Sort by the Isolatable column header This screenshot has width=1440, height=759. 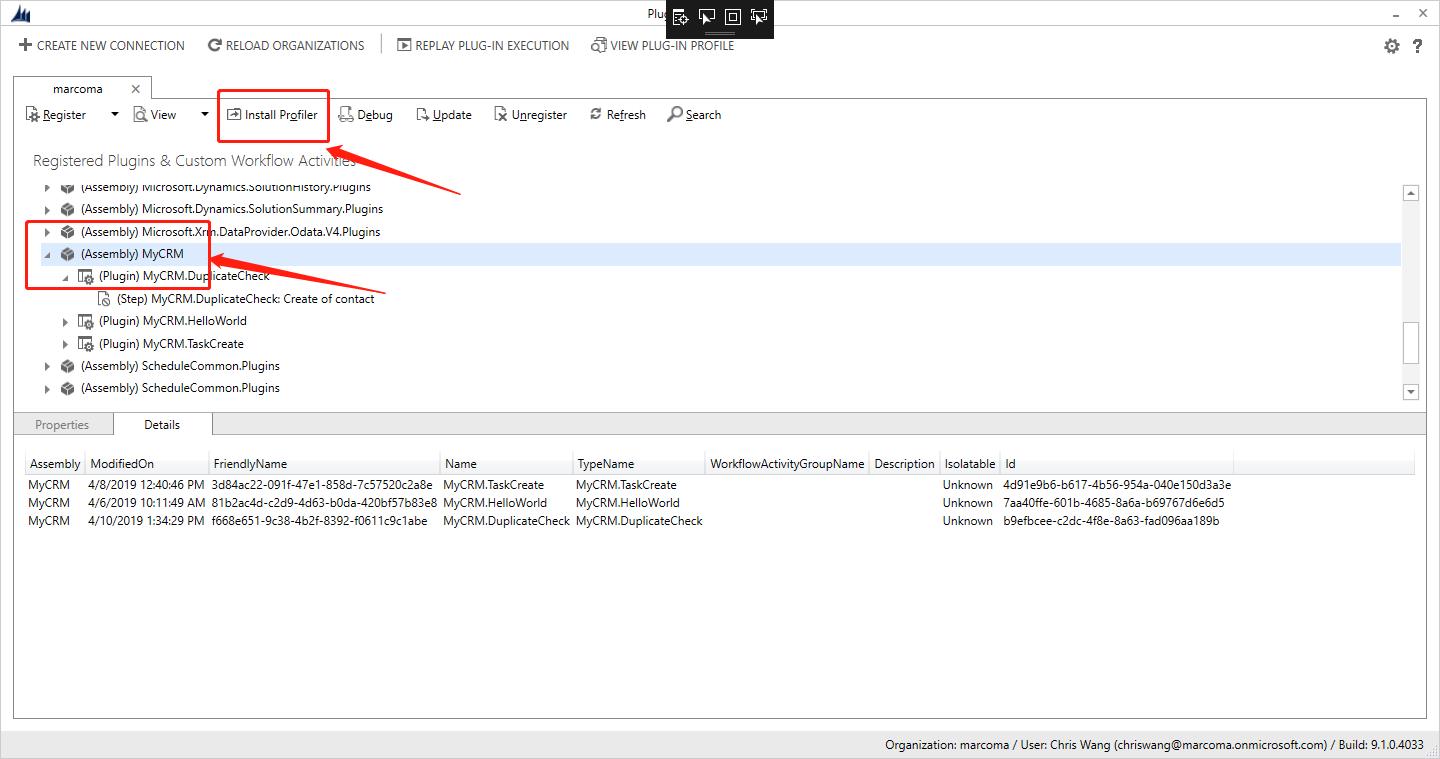point(970,464)
